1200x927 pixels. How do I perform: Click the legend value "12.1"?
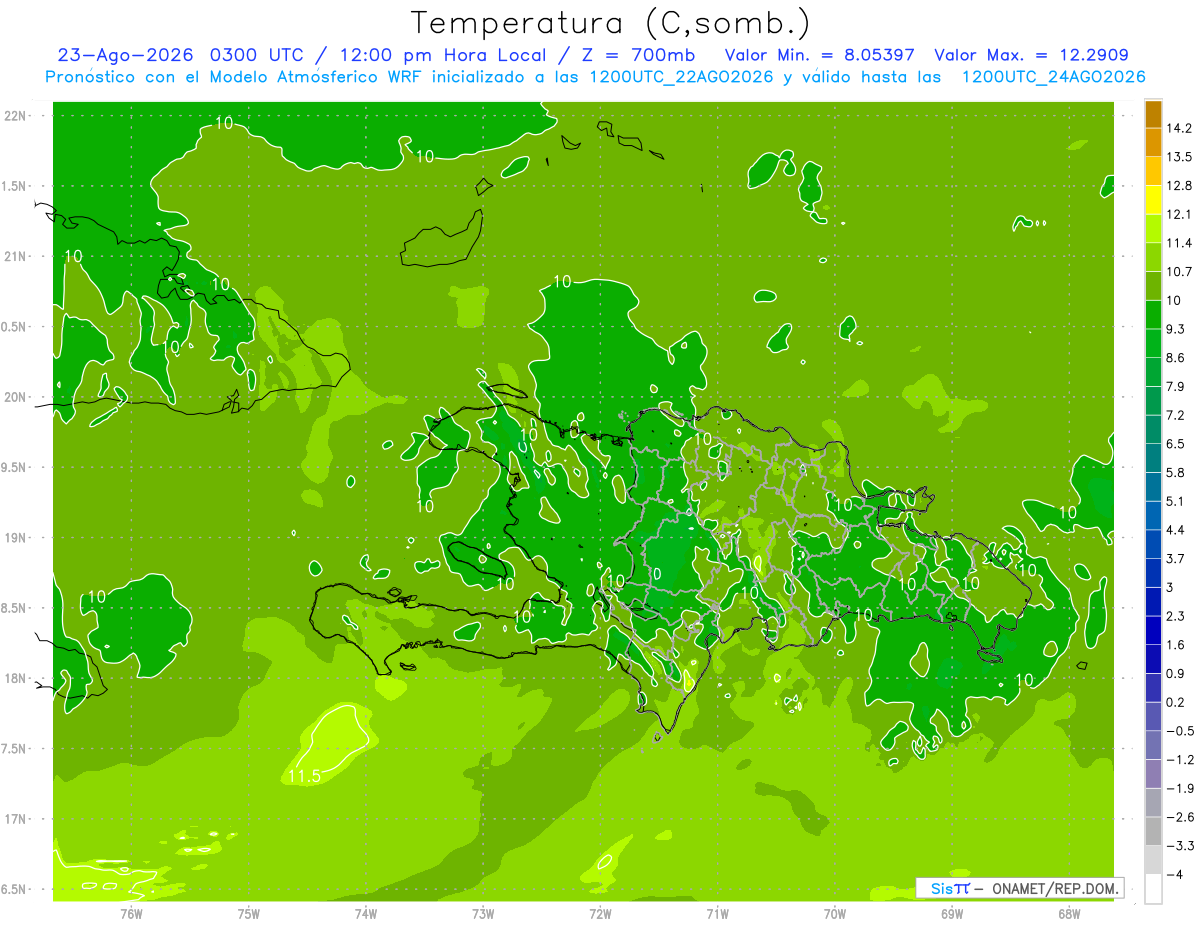point(1178,214)
